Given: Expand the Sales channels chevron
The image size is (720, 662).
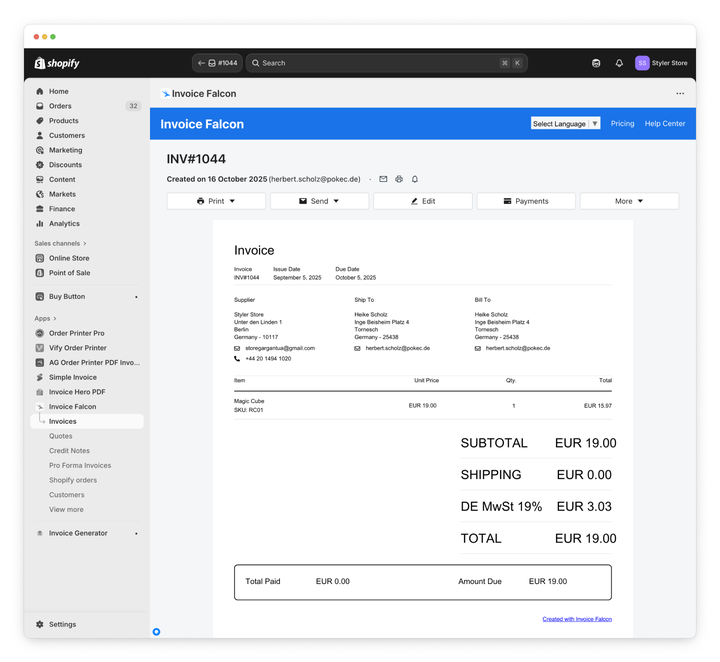Looking at the screenshot, I should (85, 243).
